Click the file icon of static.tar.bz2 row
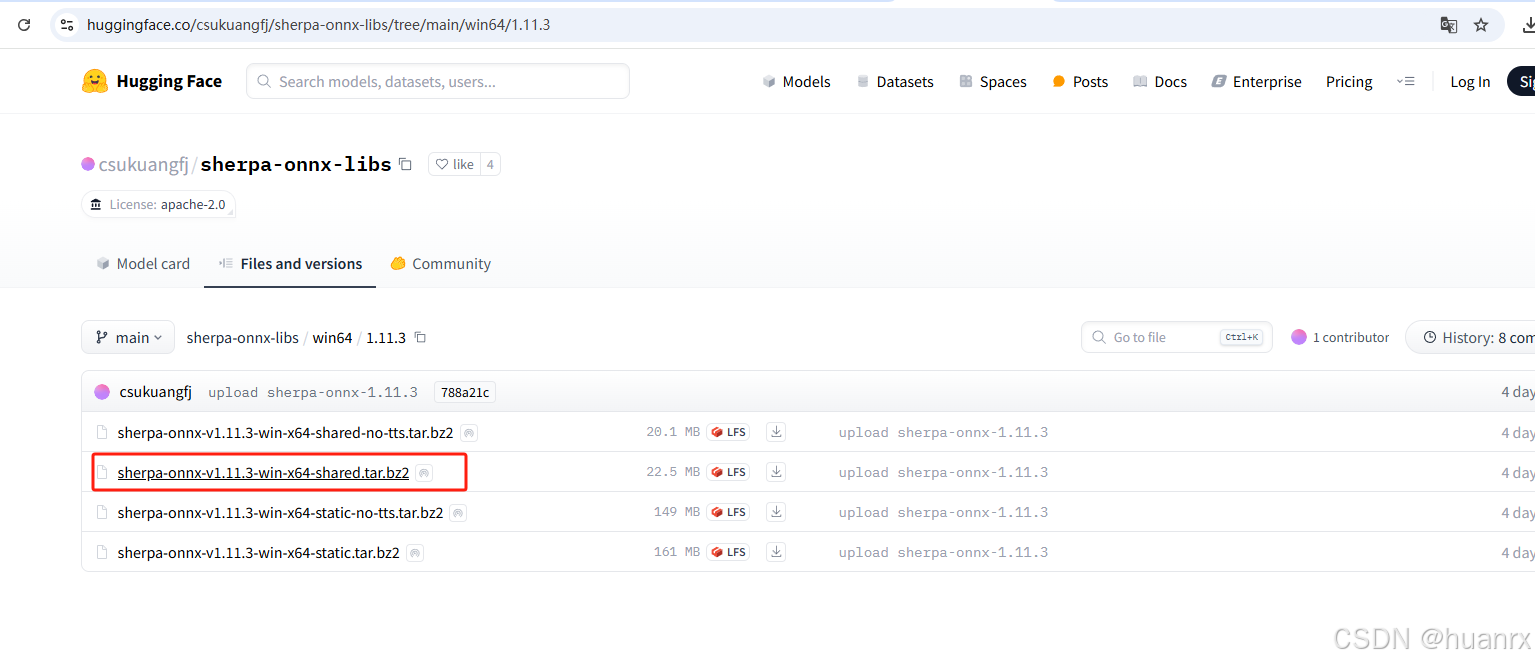The width and height of the screenshot is (1535, 665). coord(101,553)
